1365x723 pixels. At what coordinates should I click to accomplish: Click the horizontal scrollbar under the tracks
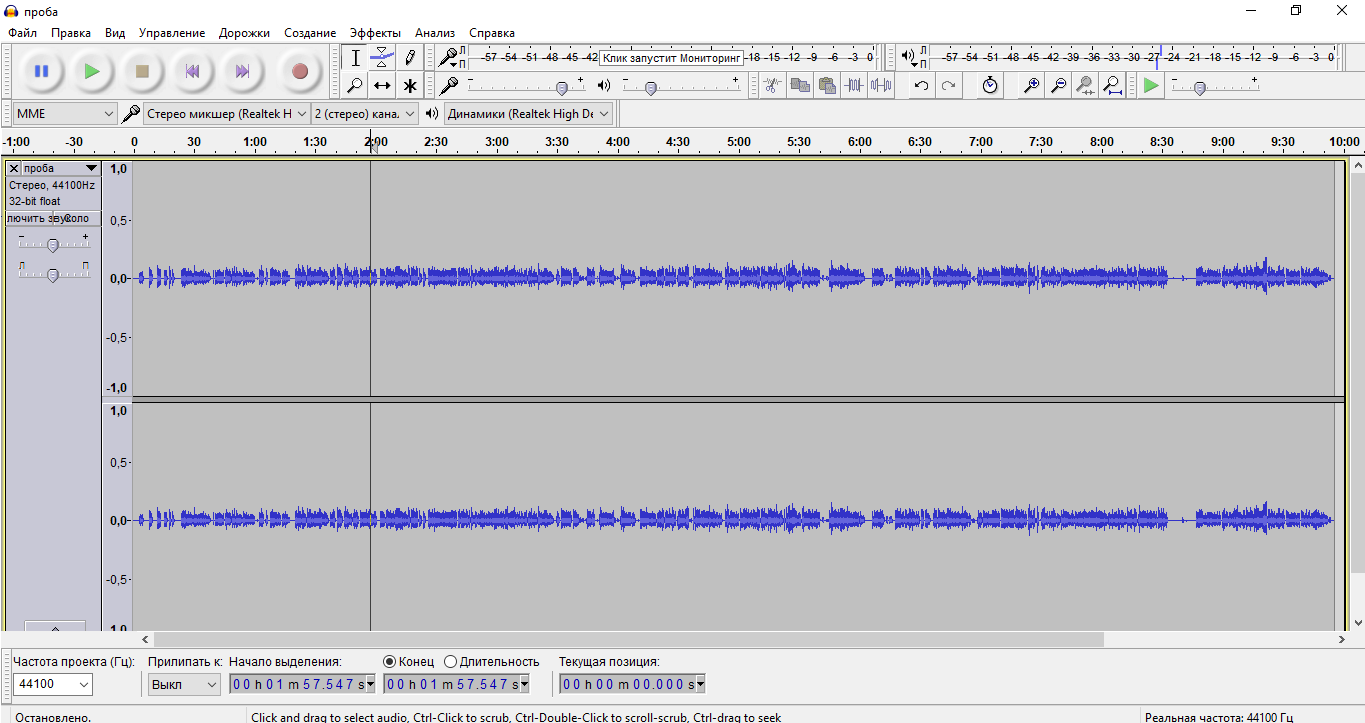(628, 639)
